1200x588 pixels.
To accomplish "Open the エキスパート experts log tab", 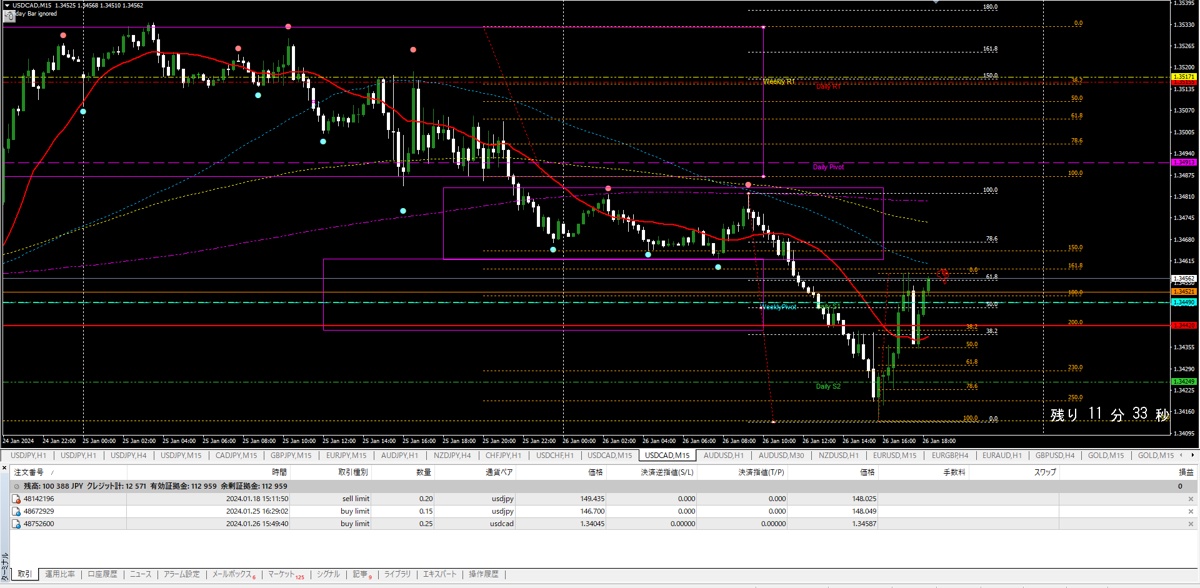I will [440, 573].
